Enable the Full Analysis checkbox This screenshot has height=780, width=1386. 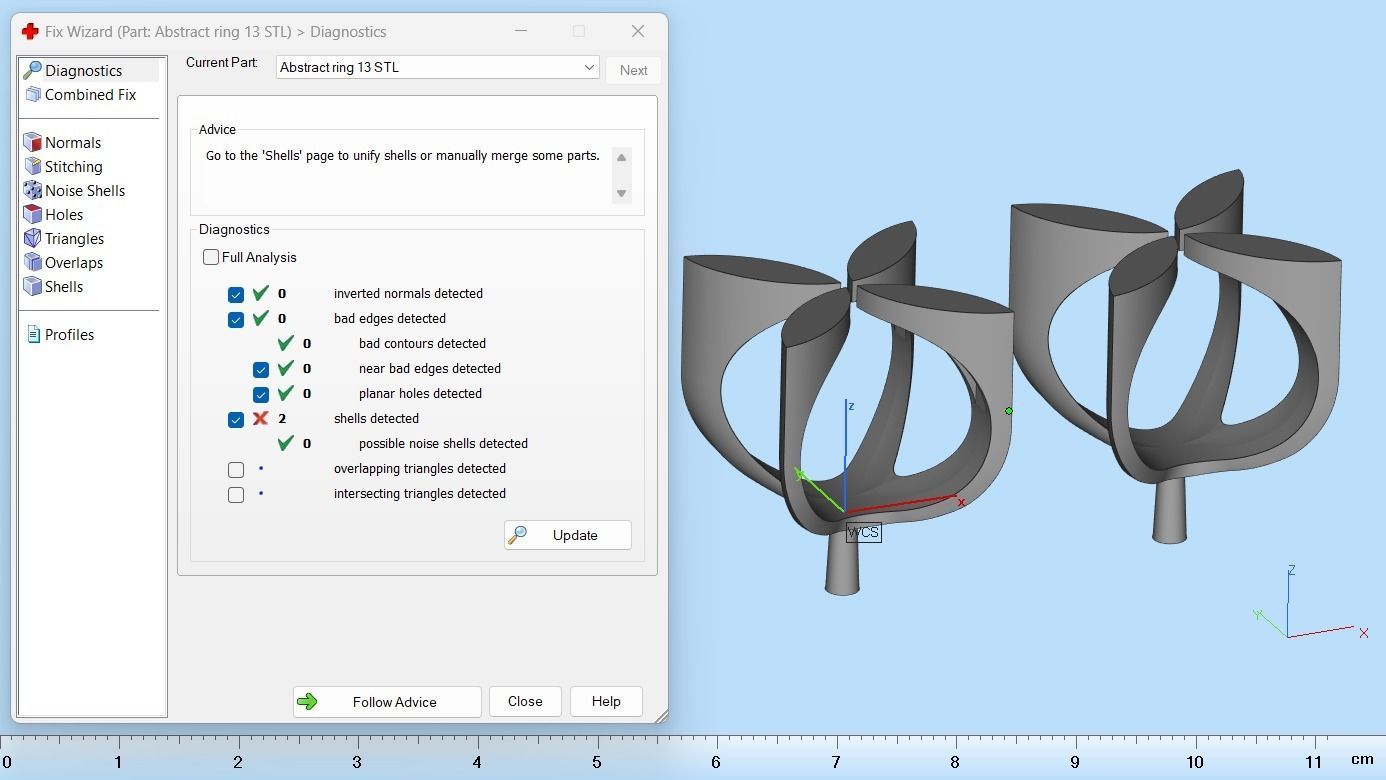[x=211, y=257]
